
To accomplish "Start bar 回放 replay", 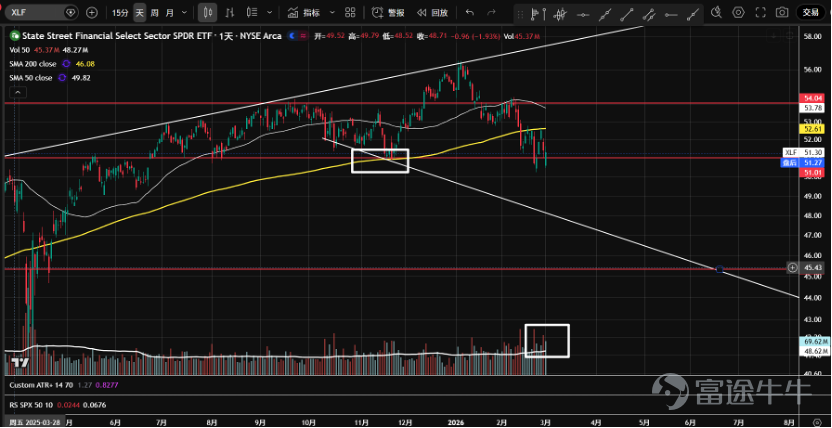I will click(432, 12).
